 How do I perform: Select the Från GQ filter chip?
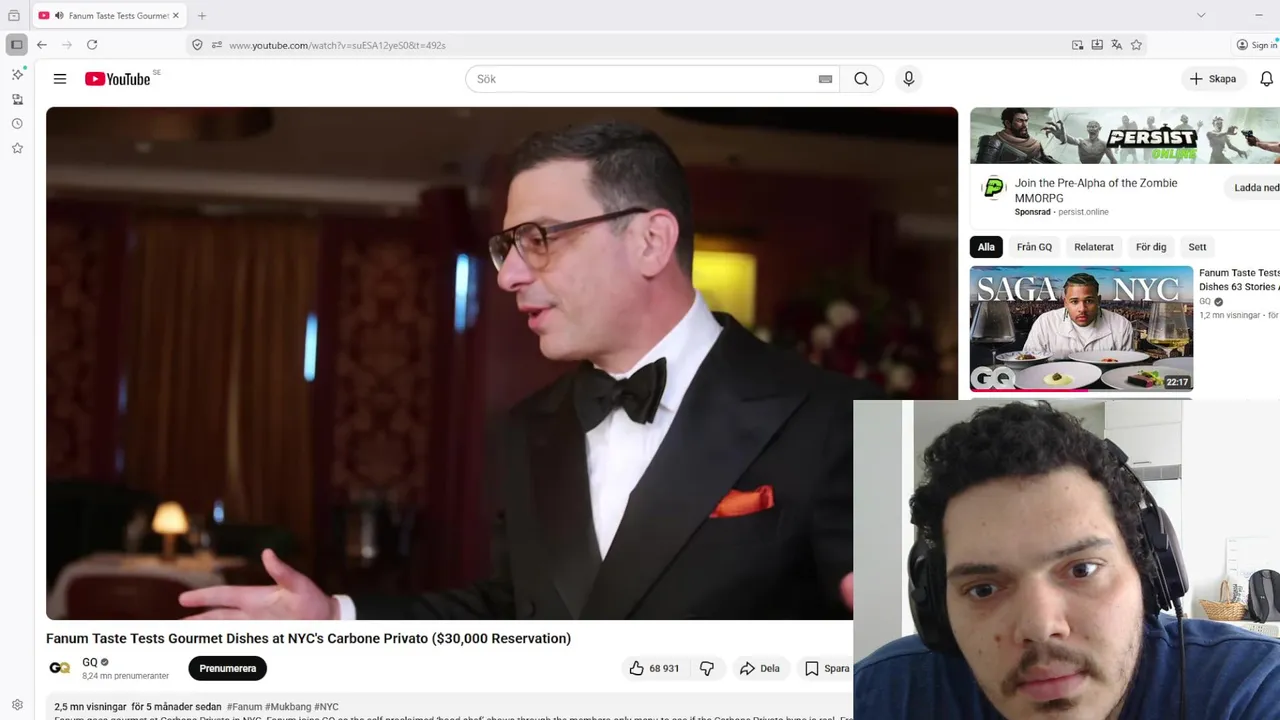pos(1034,247)
